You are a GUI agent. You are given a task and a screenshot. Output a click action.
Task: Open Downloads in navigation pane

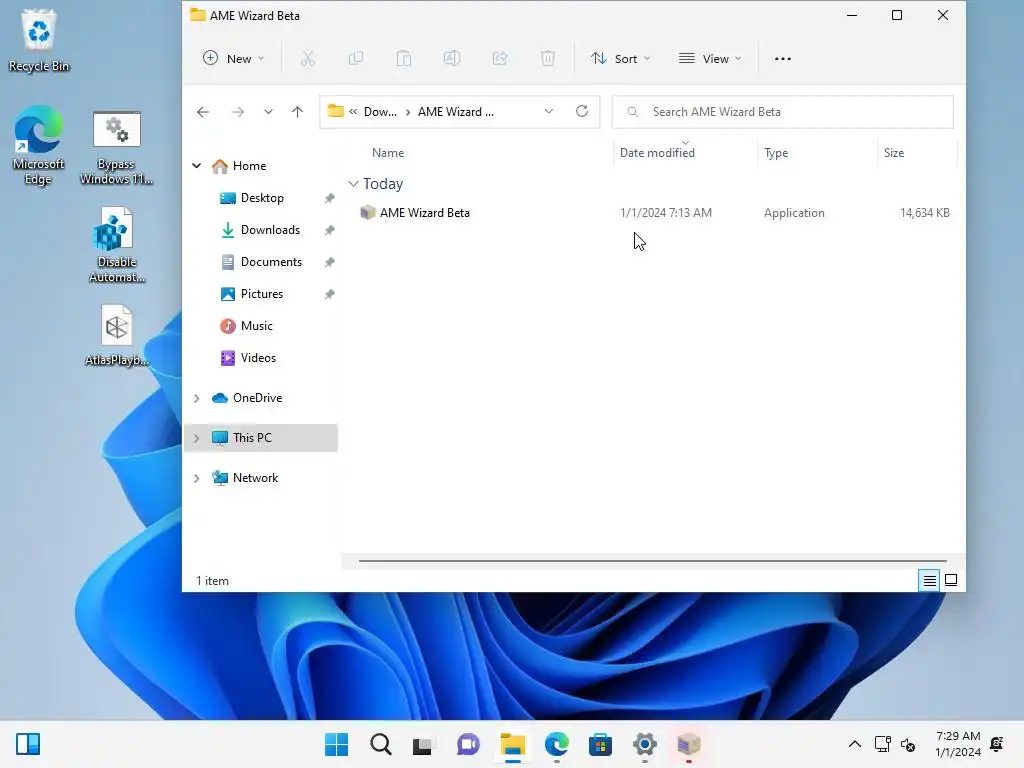point(270,230)
